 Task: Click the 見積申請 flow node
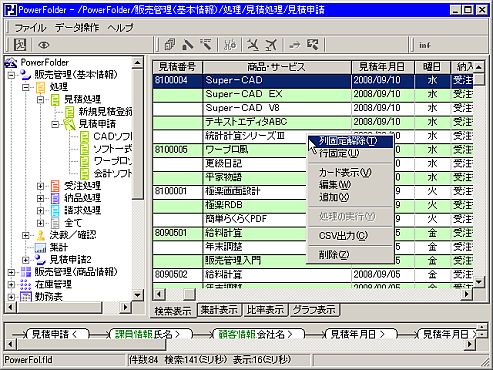[57, 334]
